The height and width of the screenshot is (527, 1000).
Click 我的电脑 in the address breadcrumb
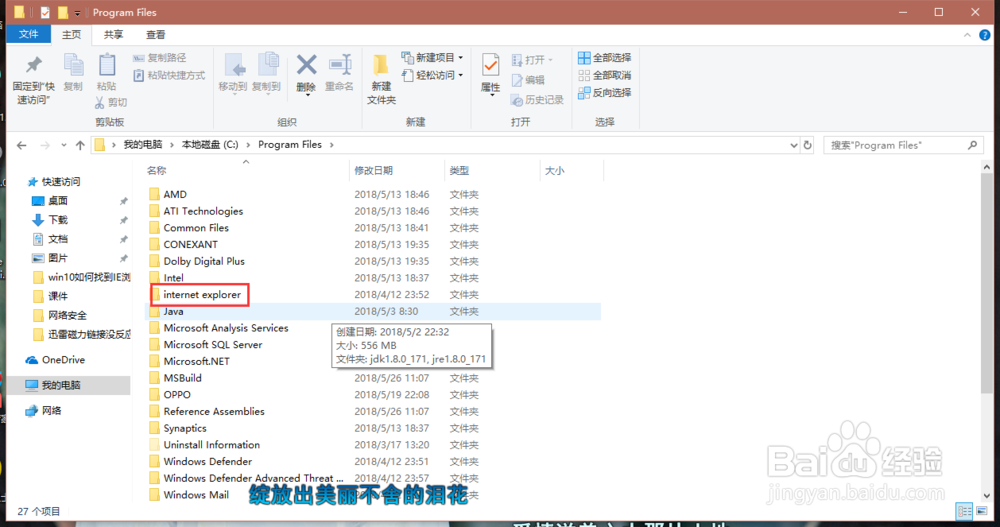tap(143, 145)
